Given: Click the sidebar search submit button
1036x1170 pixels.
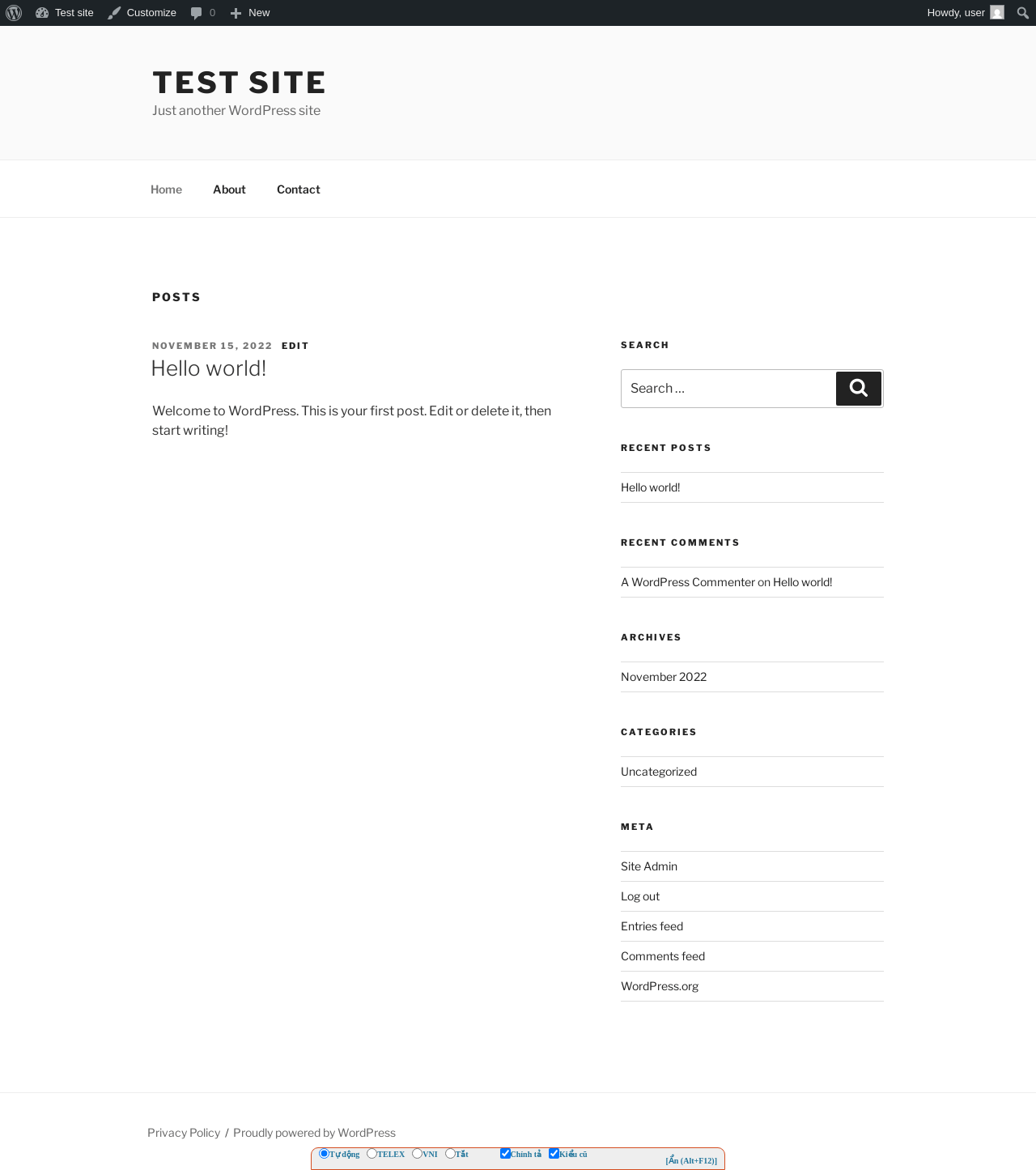Looking at the screenshot, I should coord(859,389).
